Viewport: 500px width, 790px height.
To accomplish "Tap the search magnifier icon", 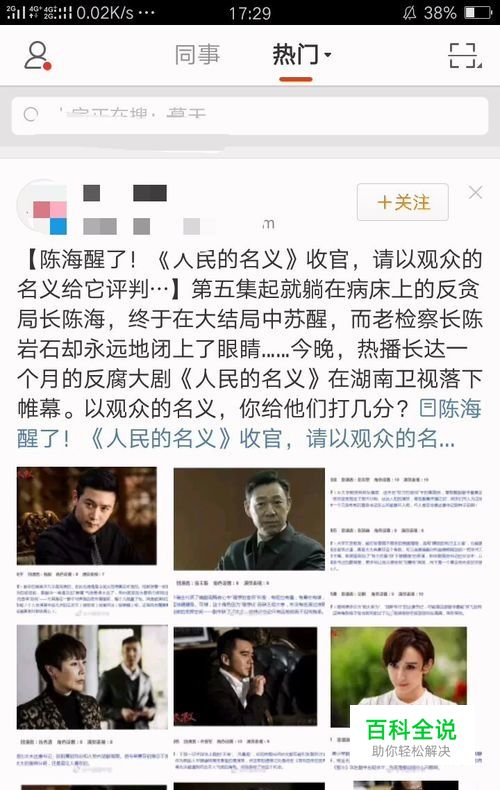I will (x=31, y=115).
